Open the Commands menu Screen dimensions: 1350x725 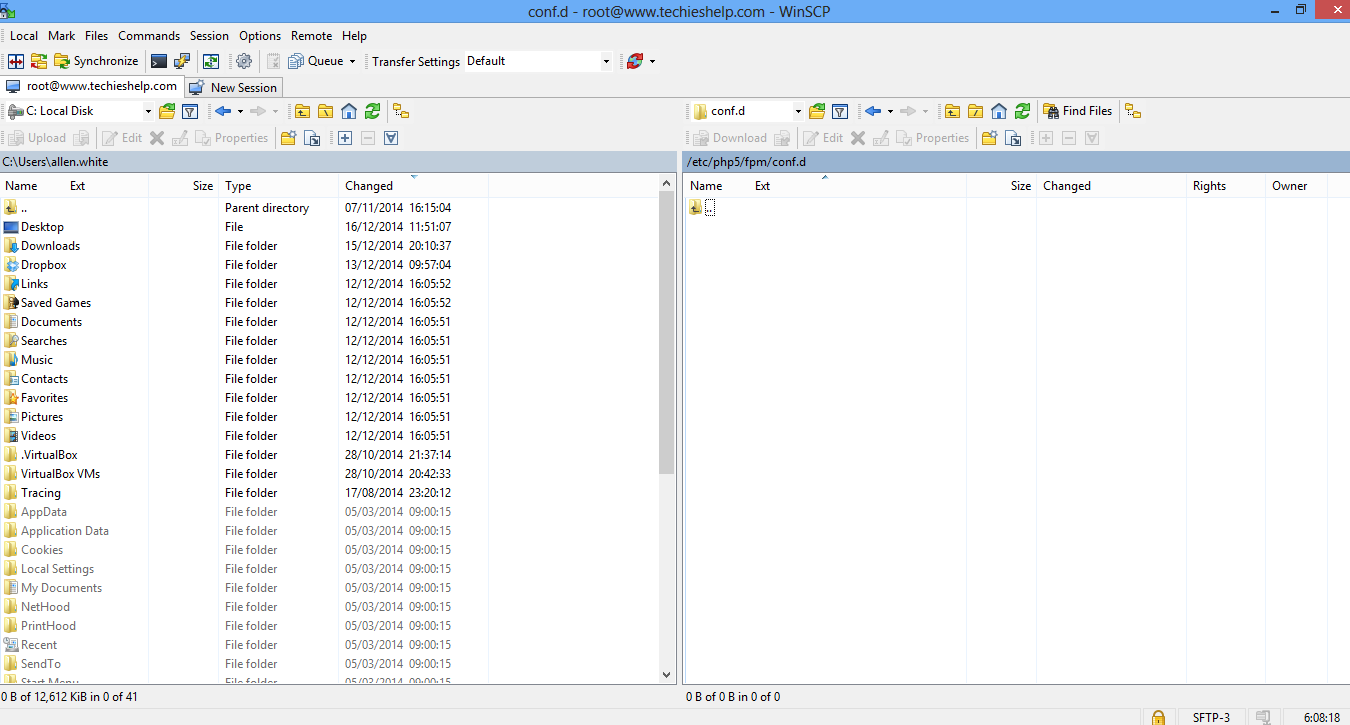click(149, 35)
